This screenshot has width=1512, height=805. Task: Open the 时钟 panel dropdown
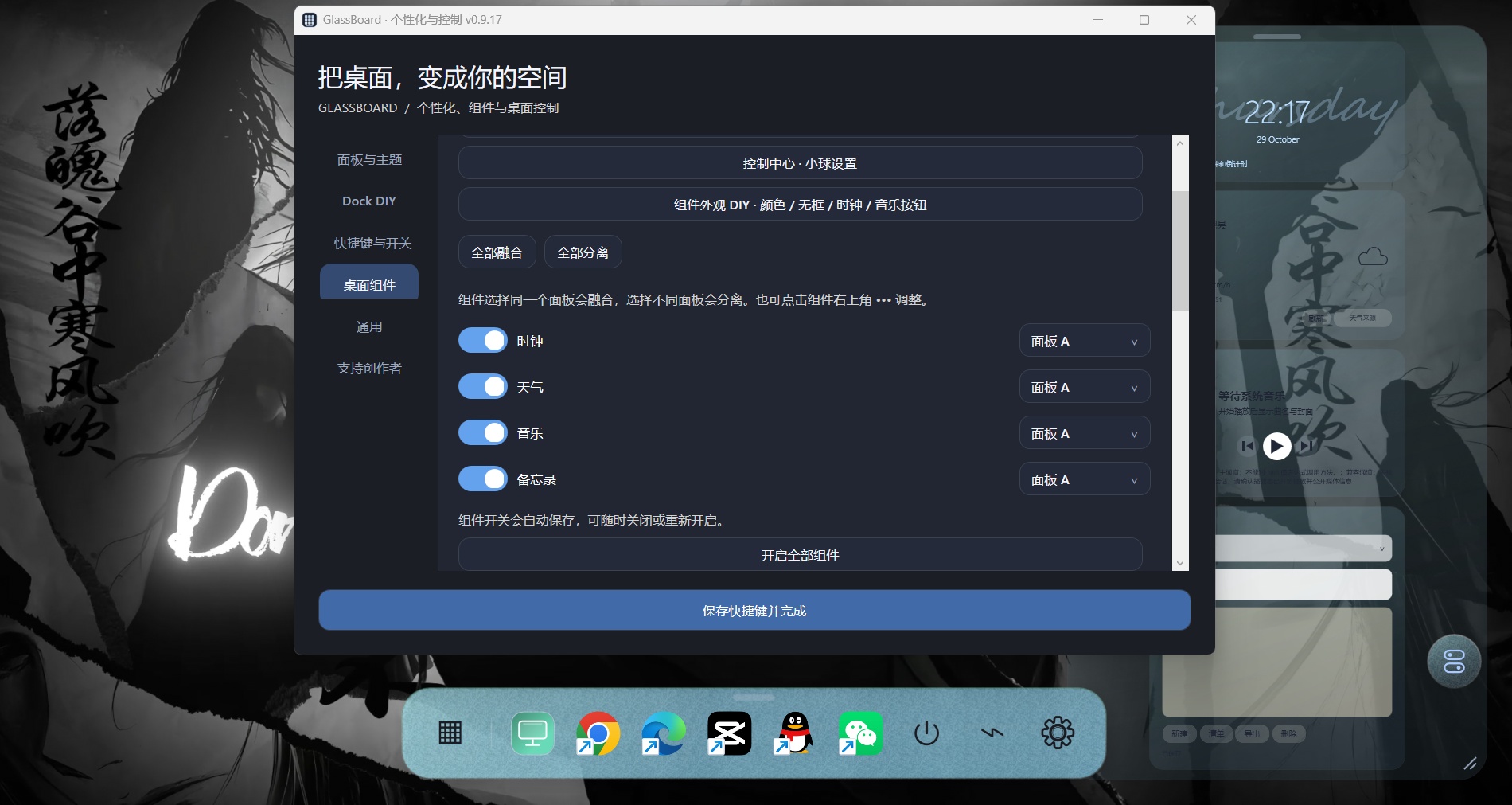point(1085,341)
